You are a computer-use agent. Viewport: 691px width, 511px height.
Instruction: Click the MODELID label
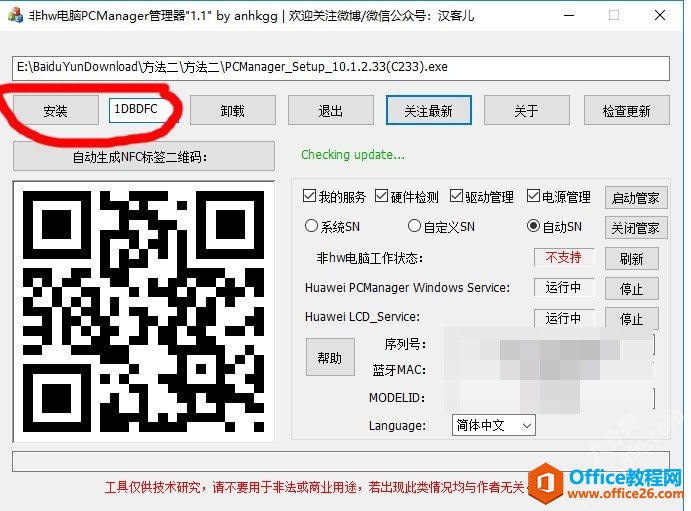tap(397, 398)
